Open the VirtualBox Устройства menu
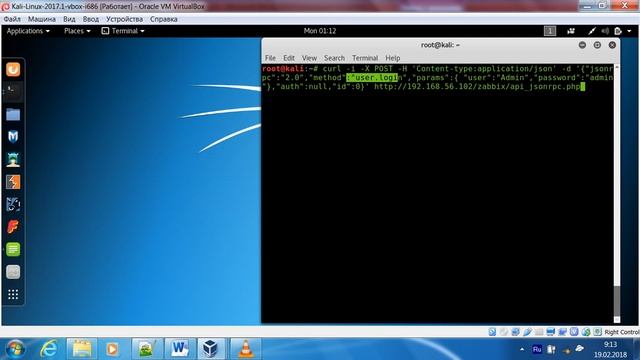The height and width of the screenshot is (360, 640). coord(124,19)
